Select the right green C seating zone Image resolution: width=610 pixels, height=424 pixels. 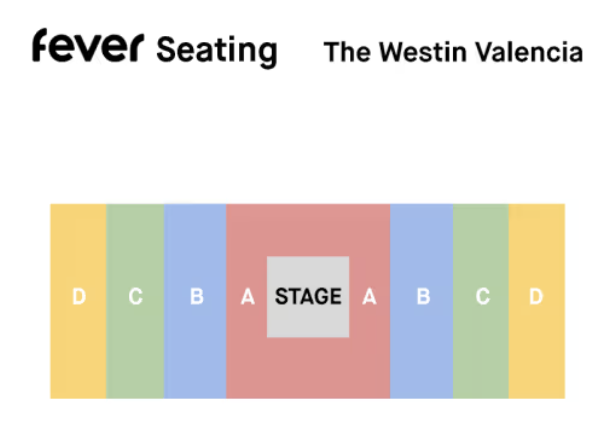[x=481, y=301]
